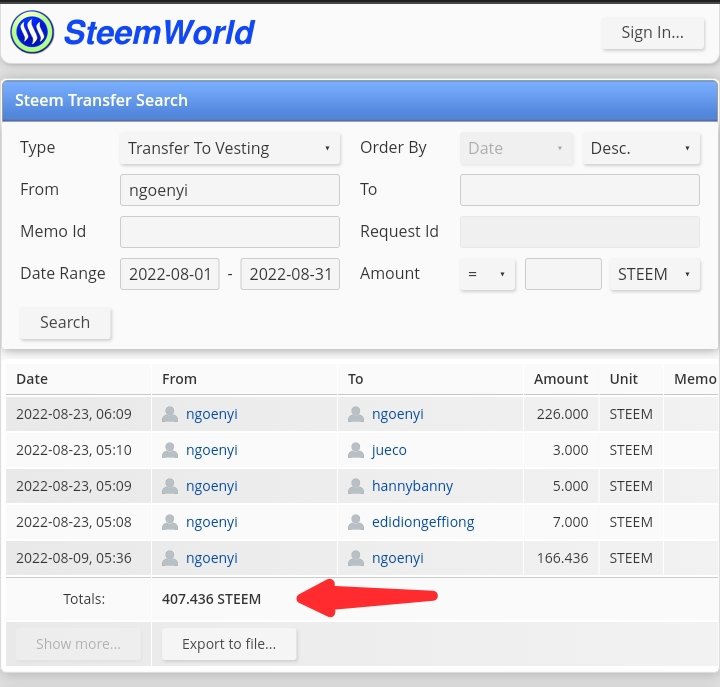This screenshot has height=687, width=720.
Task: Open the Order By Date dropdown
Action: [x=517, y=148]
